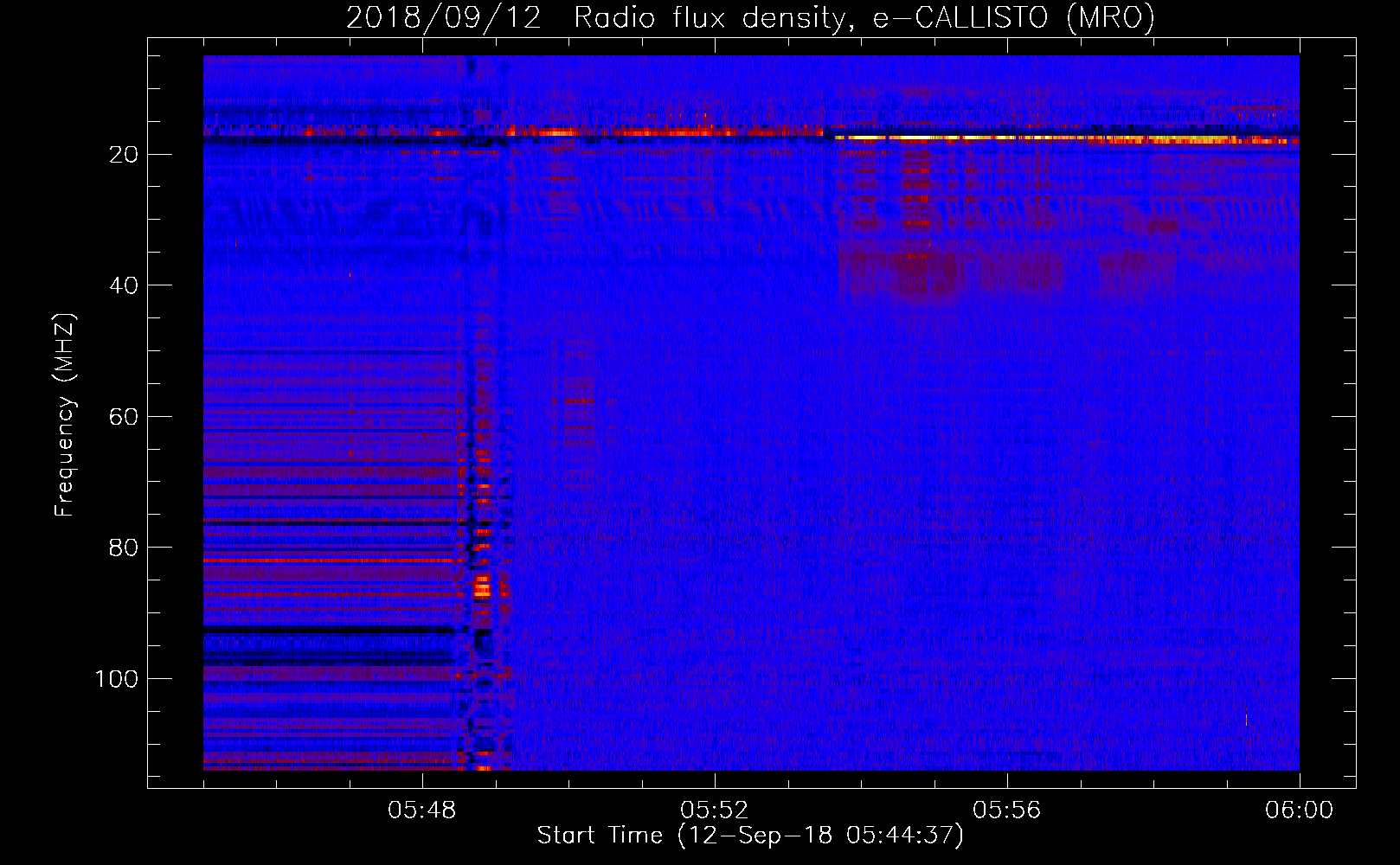Click the 80 MHz frequency tick label
The width and height of the screenshot is (1400, 865).
124,548
